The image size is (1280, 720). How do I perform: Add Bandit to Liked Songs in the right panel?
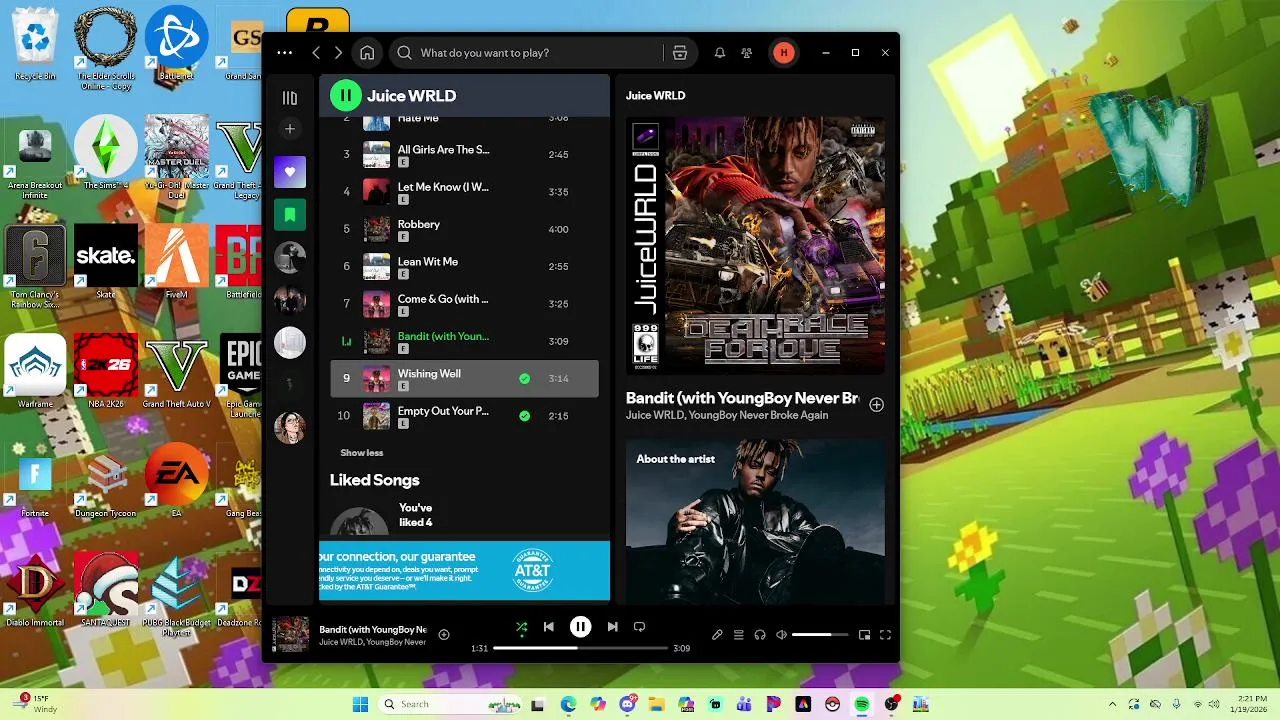coord(877,405)
